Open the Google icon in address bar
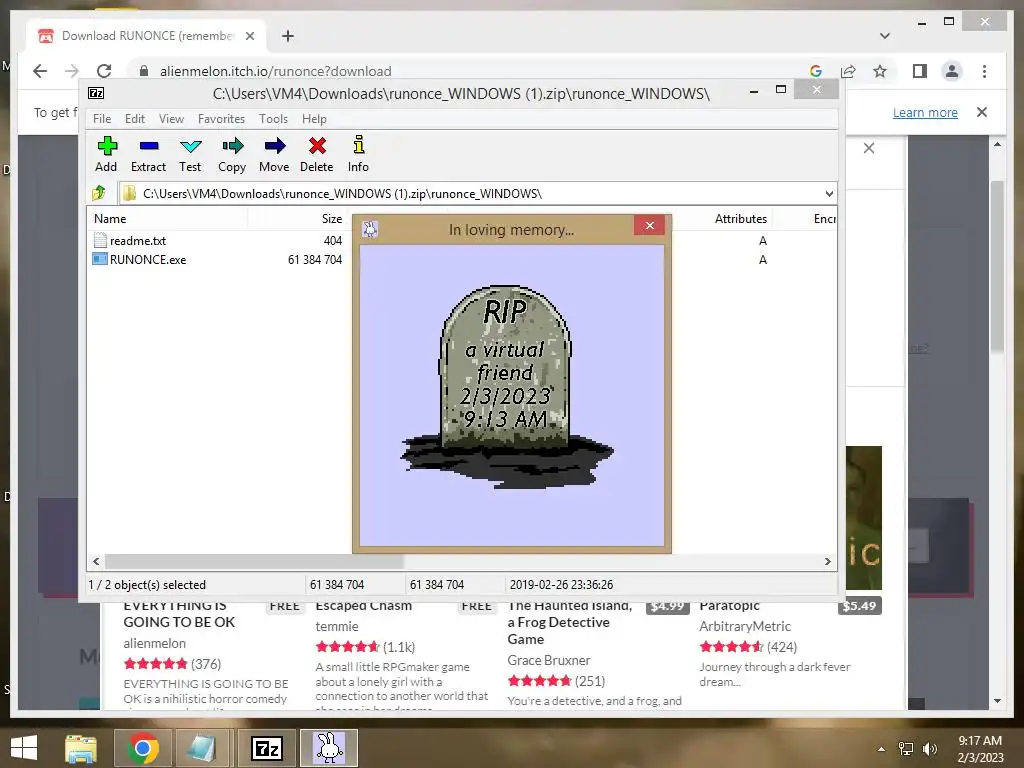The image size is (1024, 768). pos(816,71)
